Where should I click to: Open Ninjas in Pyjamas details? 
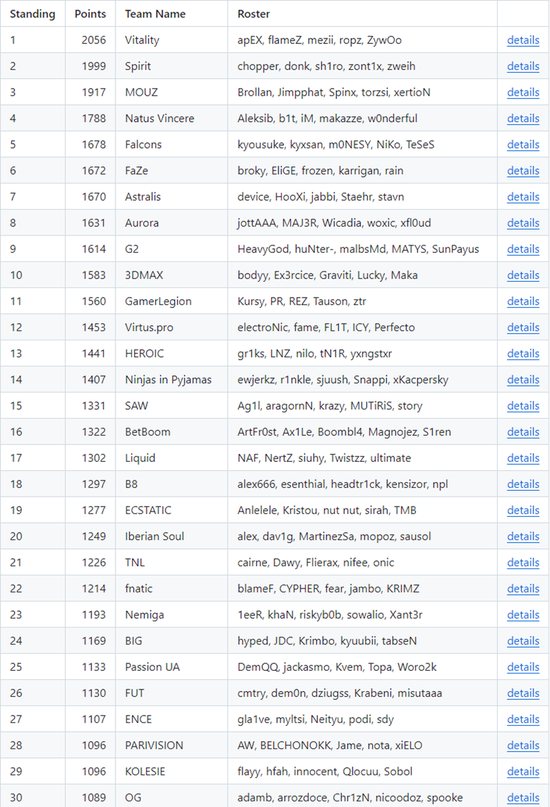[523, 380]
